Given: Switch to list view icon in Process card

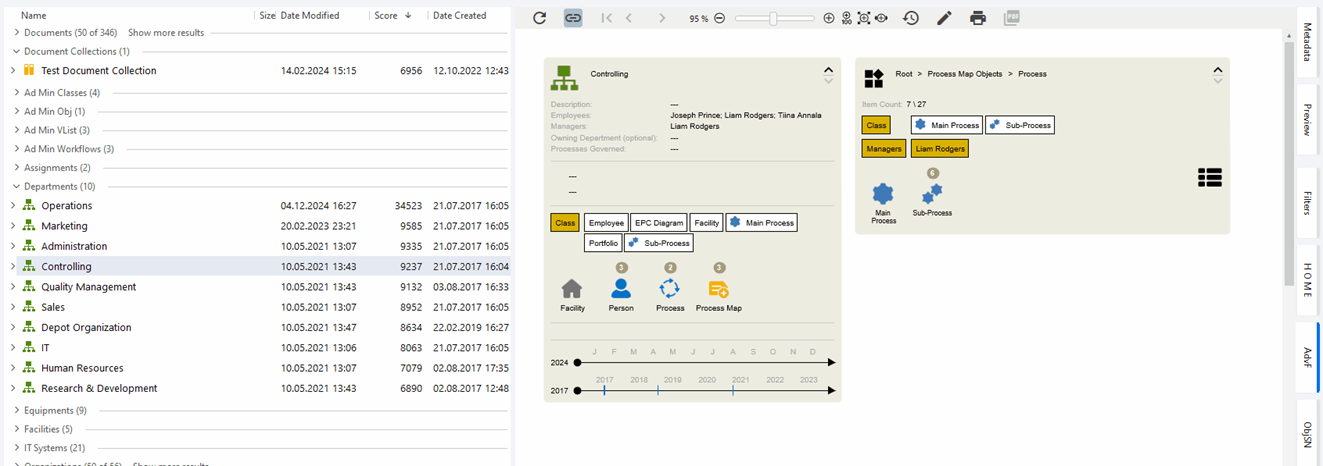Looking at the screenshot, I should point(1210,177).
